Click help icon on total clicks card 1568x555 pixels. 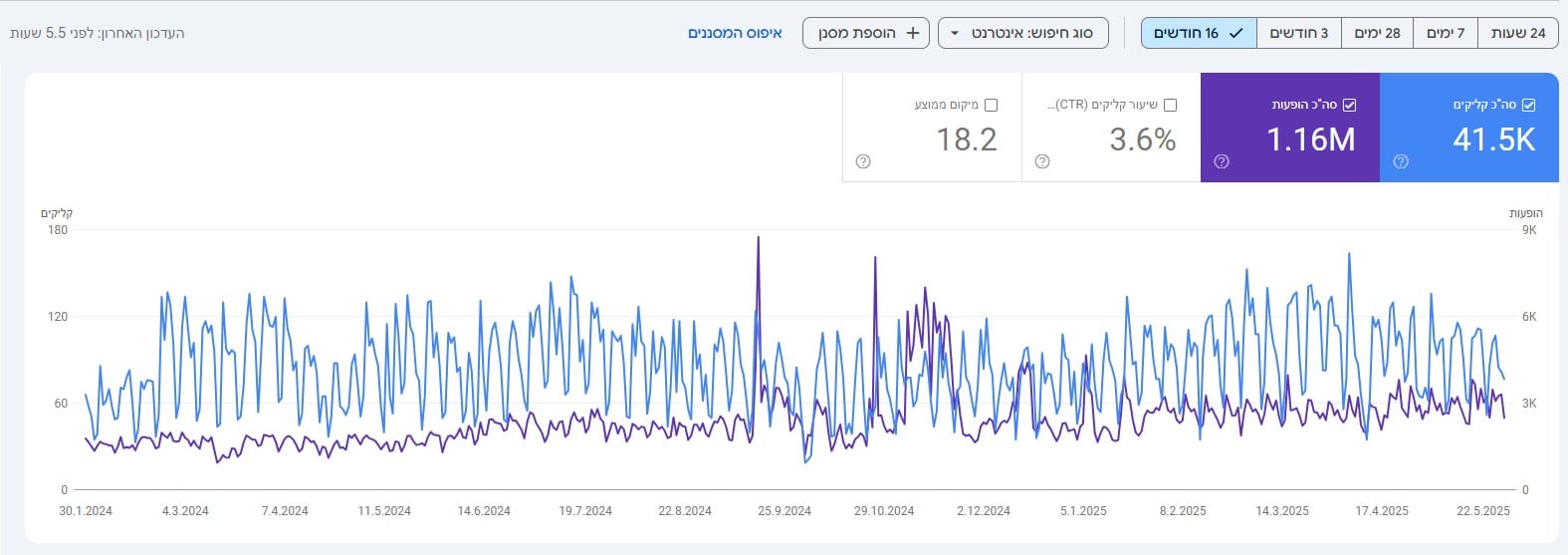point(1401,161)
